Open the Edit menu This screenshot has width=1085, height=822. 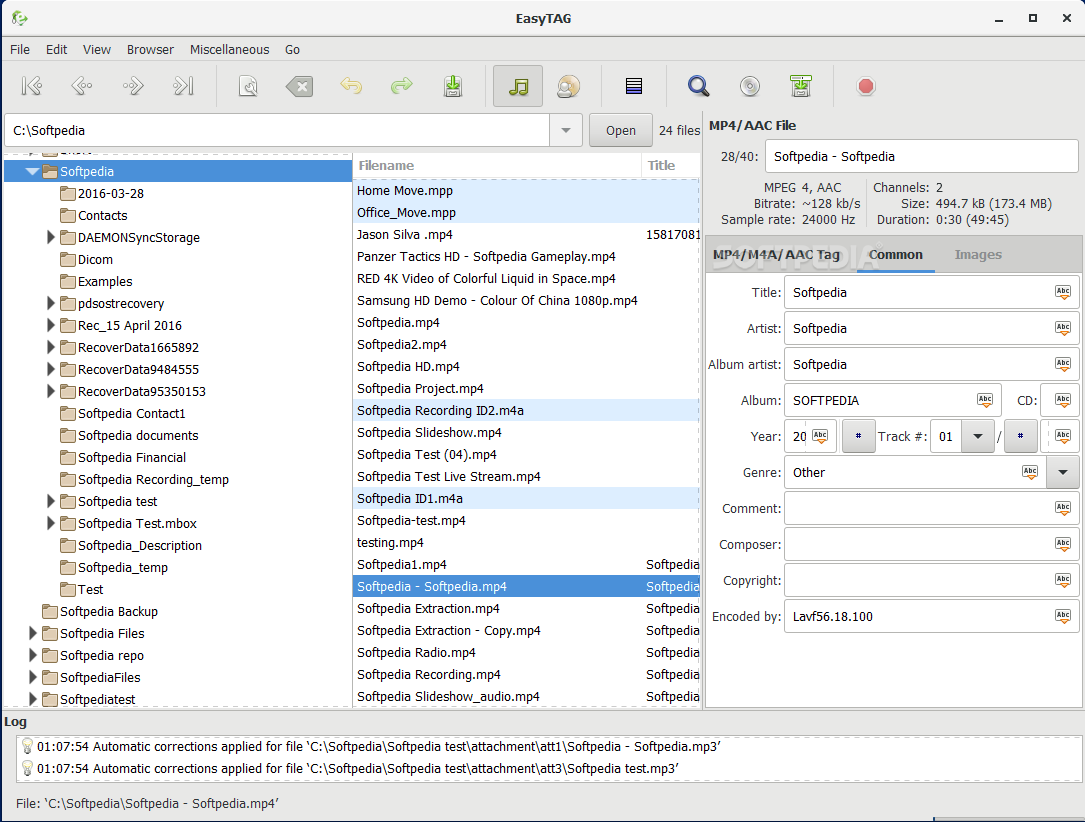(57, 49)
